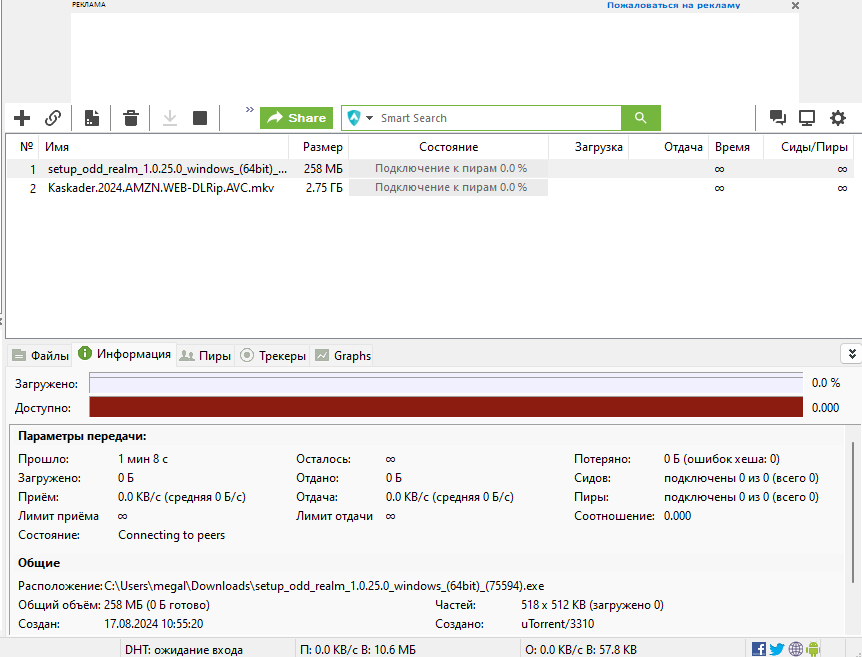Screen dimensions: 862x657
Task: Start download with the arrow icon
Action: click(x=170, y=118)
